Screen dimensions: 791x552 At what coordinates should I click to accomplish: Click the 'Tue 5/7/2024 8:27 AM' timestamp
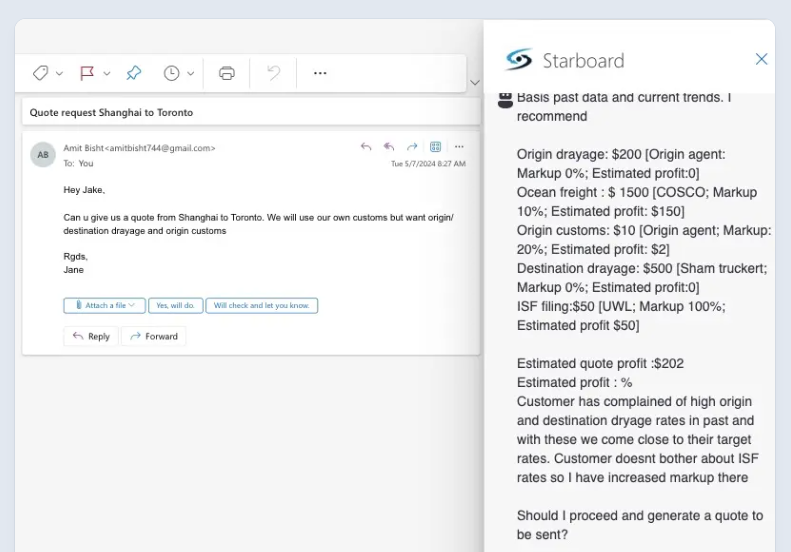point(428,163)
